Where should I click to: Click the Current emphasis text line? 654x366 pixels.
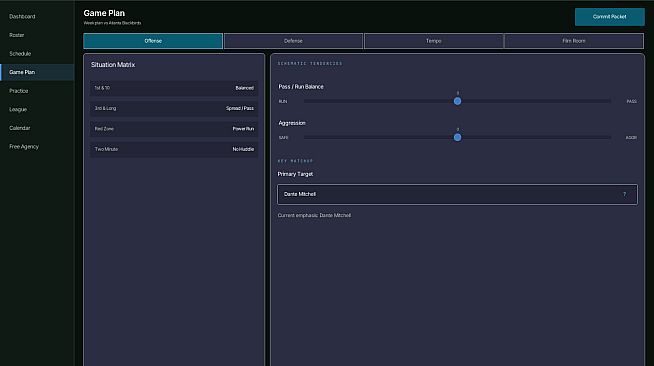[x=314, y=216]
